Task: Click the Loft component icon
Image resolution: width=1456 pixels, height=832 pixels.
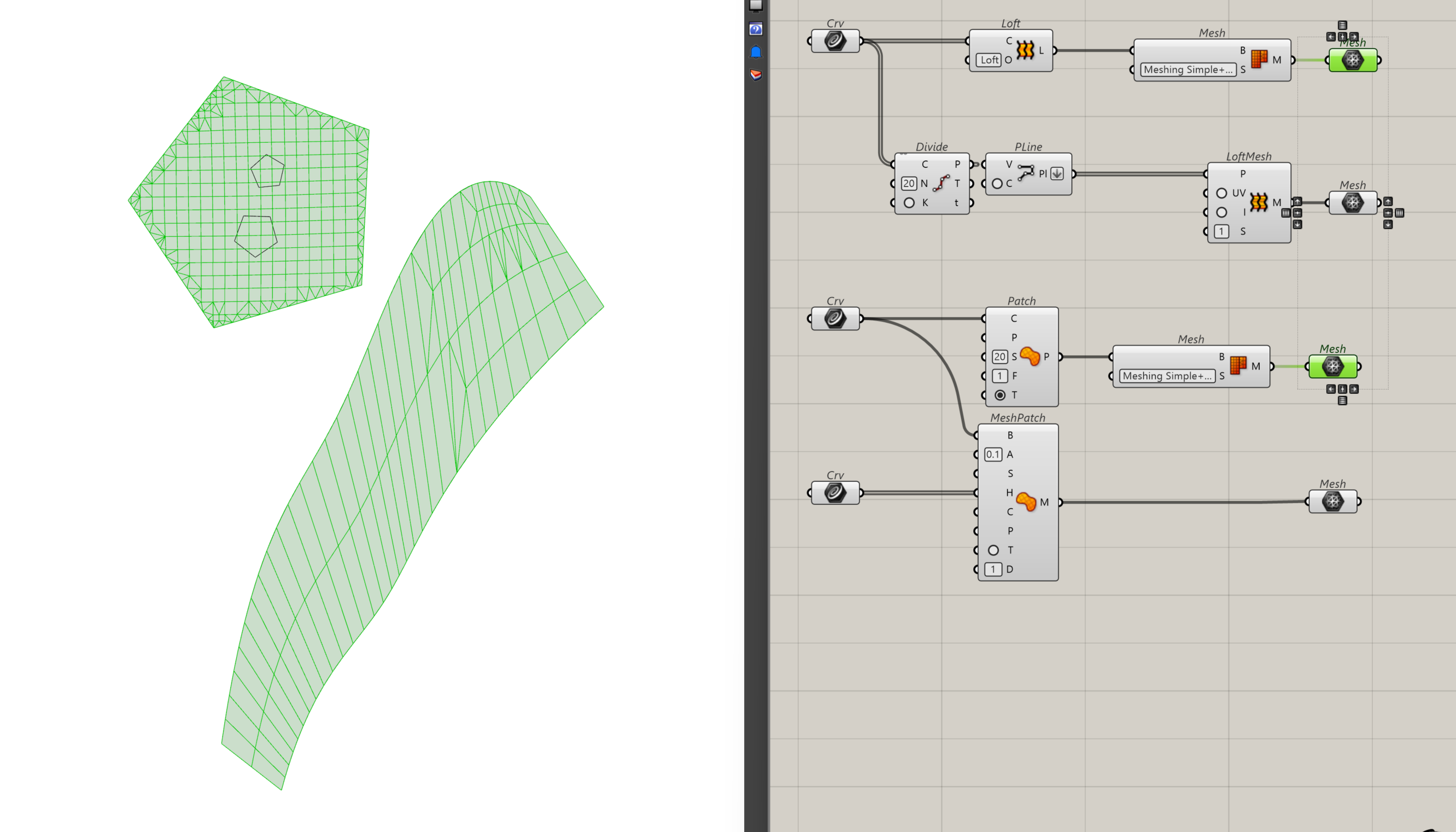Action: 1025,50
